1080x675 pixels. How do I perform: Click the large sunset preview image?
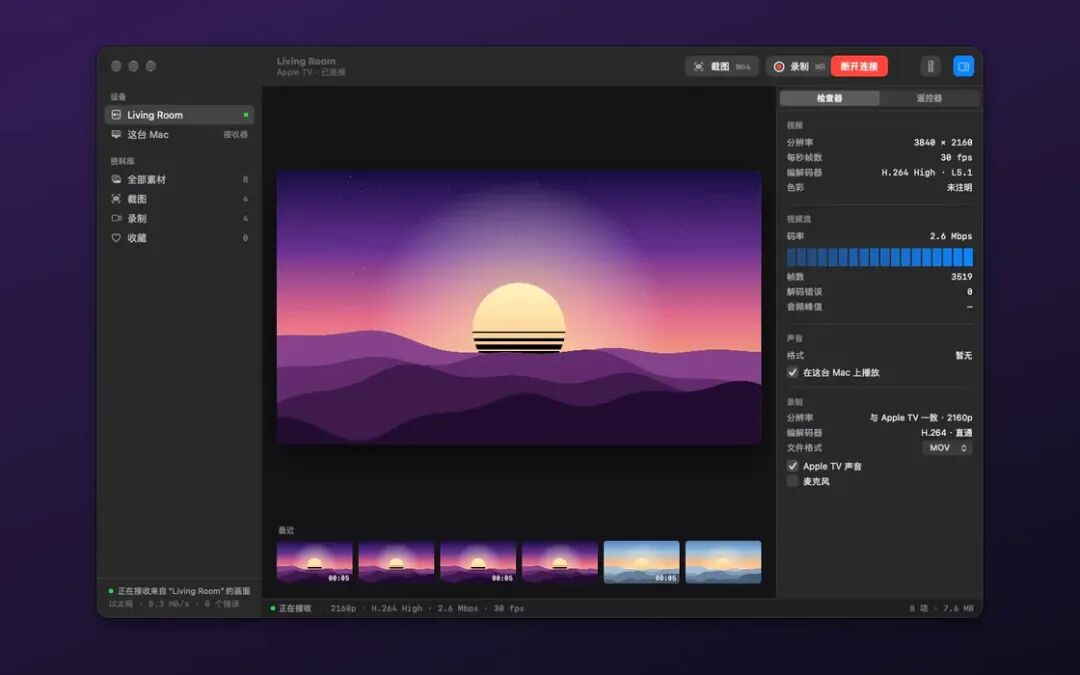(519, 308)
